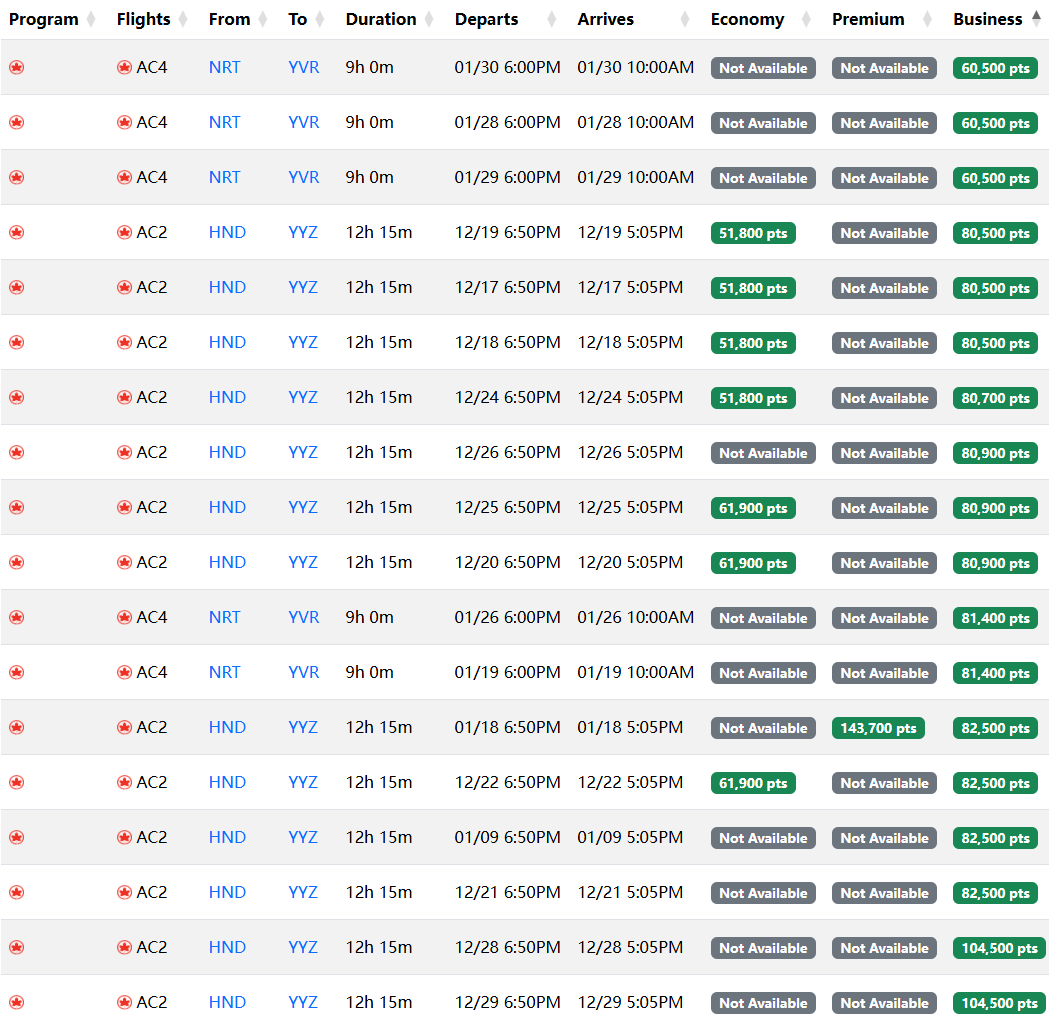
Task: Toggle sort arrows on the Departs column
Action: tap(552, 19)
